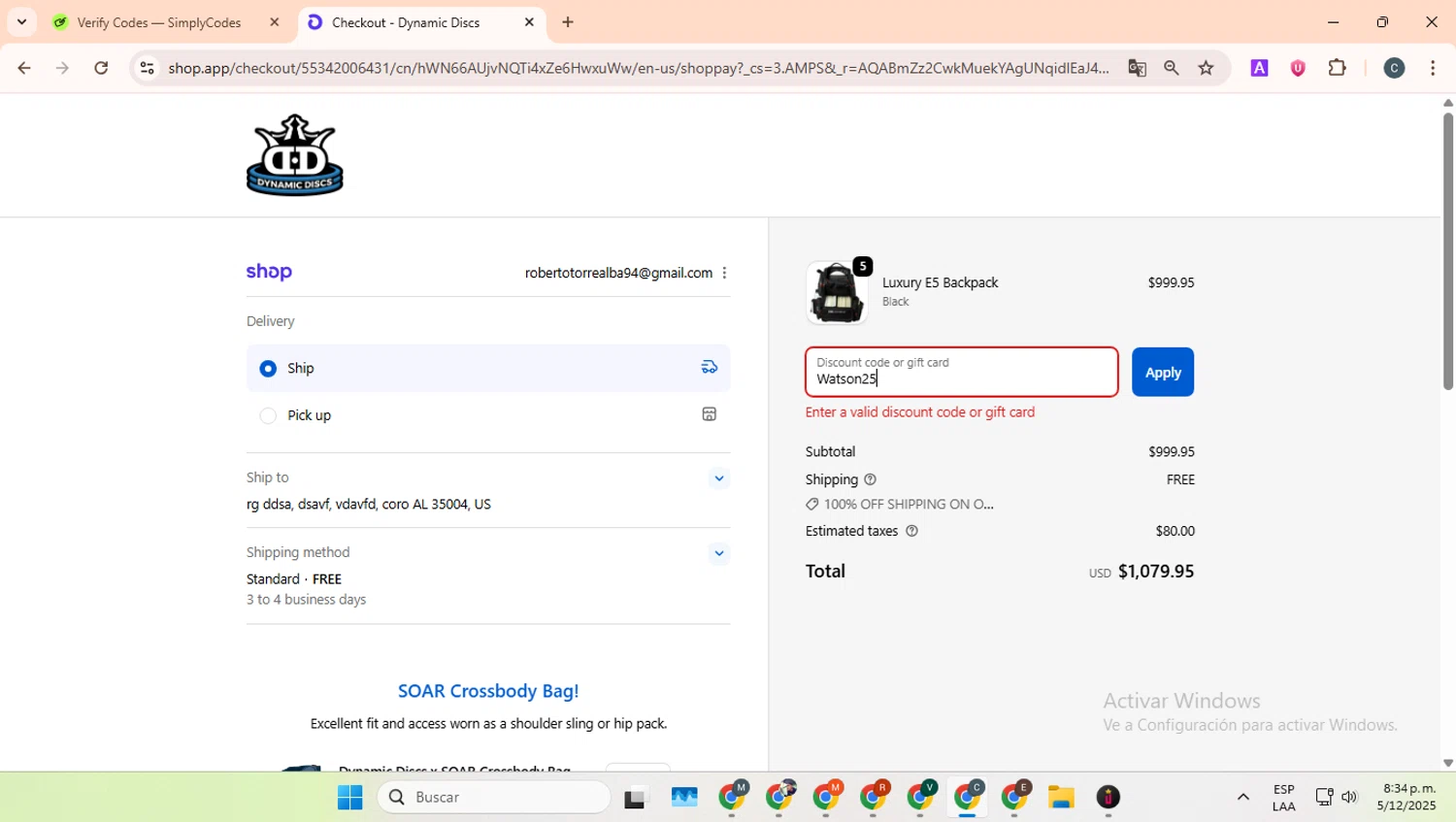This screenshot has width=1456, height=822.
Task: Click the SOAR Crossbody Bag! heading
Action: tap(488, 691)
